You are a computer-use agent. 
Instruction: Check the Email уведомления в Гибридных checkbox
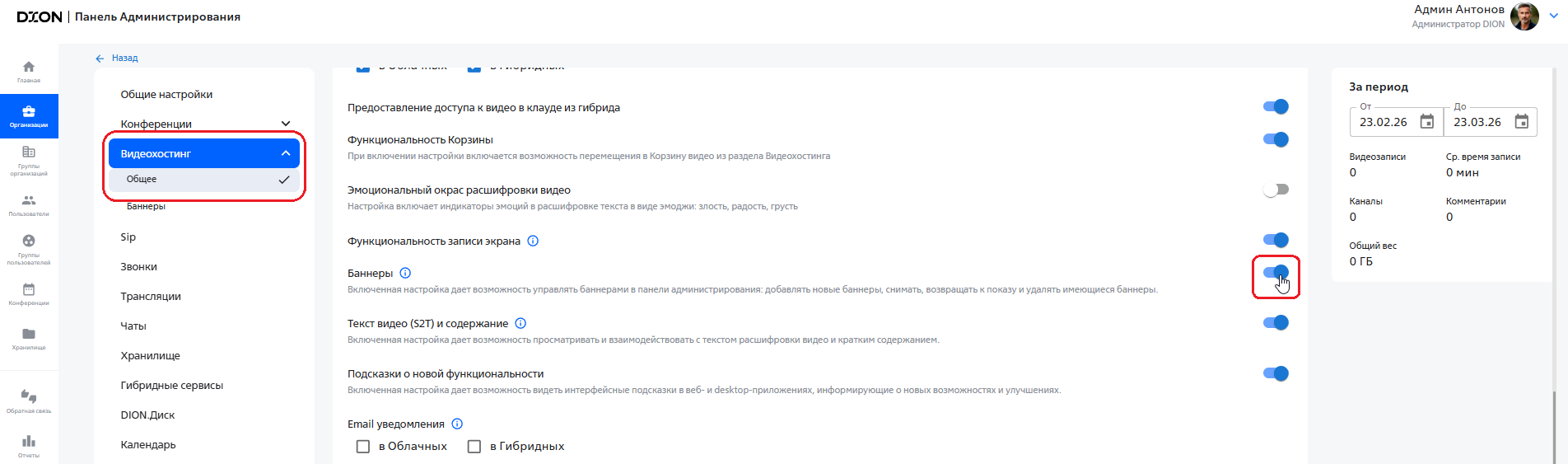(474, 446)
